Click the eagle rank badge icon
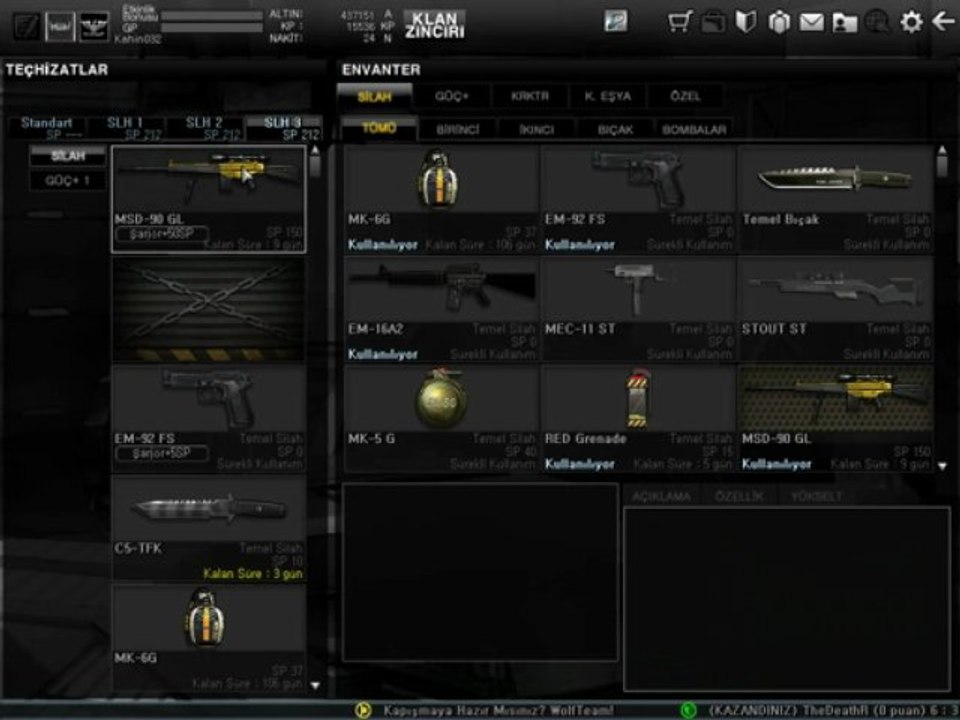Viewport: 960px width, 720px height. pyautogui.click(x=94, y=26)
